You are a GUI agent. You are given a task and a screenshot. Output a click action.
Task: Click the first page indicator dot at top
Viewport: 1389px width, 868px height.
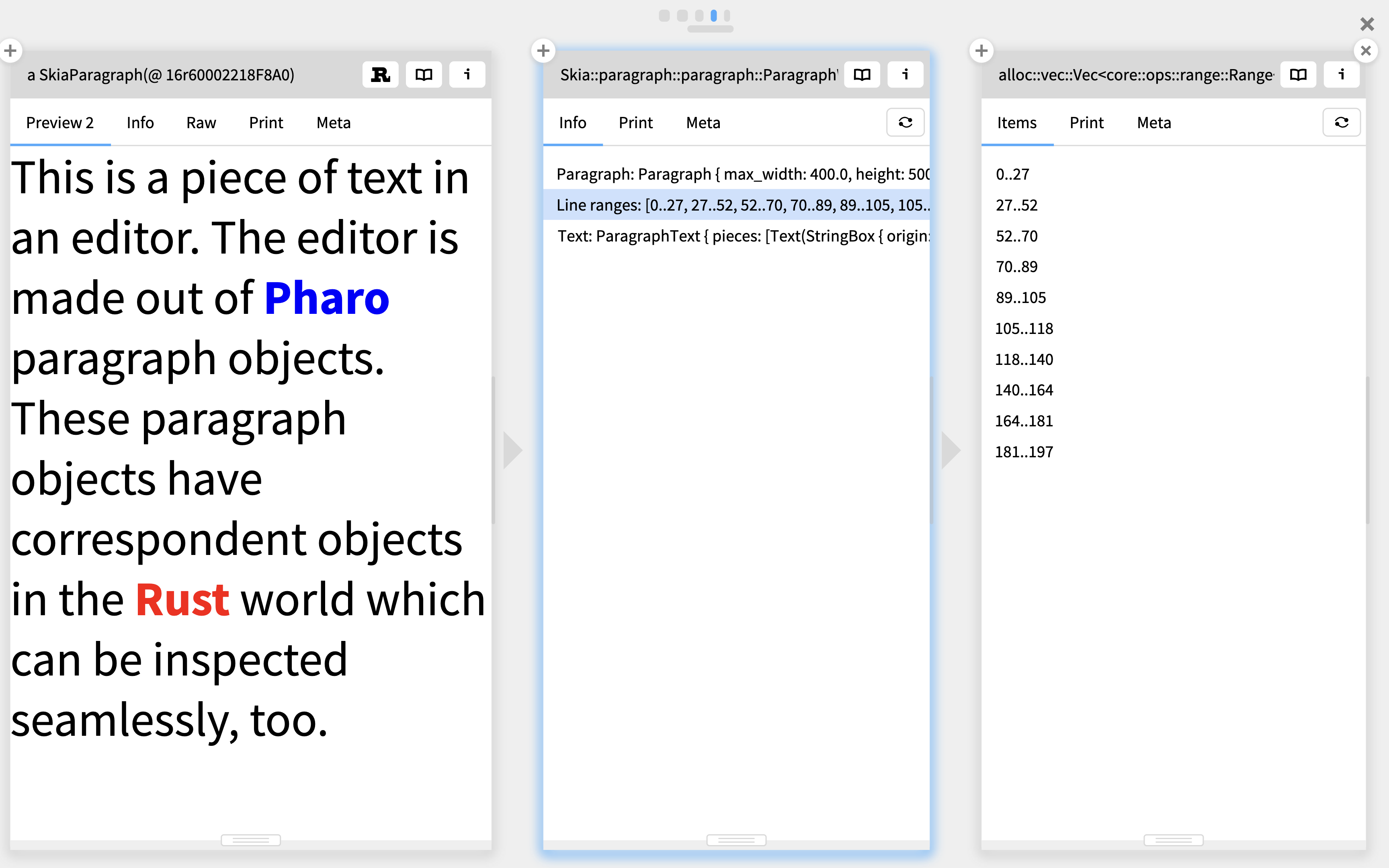point(664,16)
